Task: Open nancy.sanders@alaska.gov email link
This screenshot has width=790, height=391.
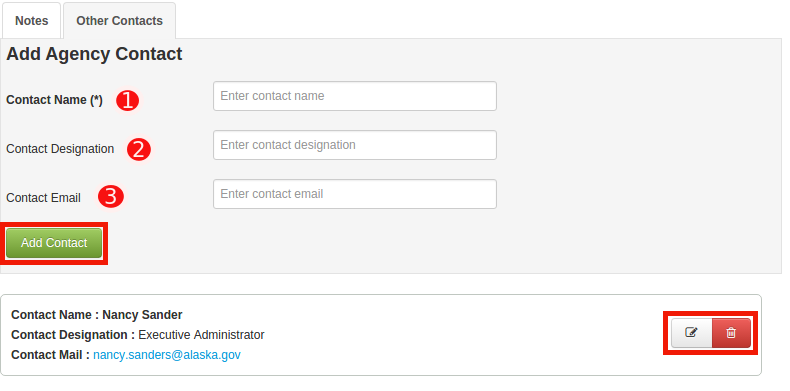Action: click(x=167, y=355)
